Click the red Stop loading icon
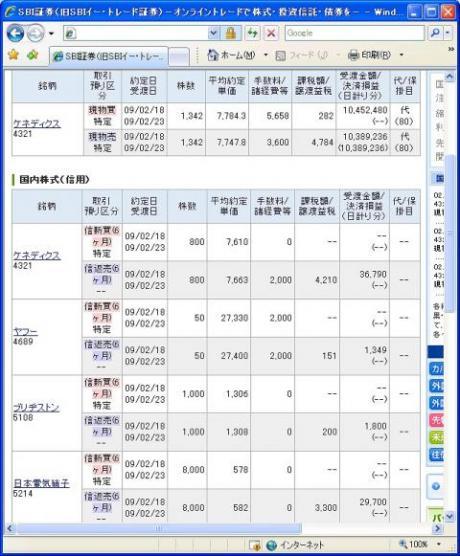The width and height of the screenshot is (460, 556). coord(271,33)
